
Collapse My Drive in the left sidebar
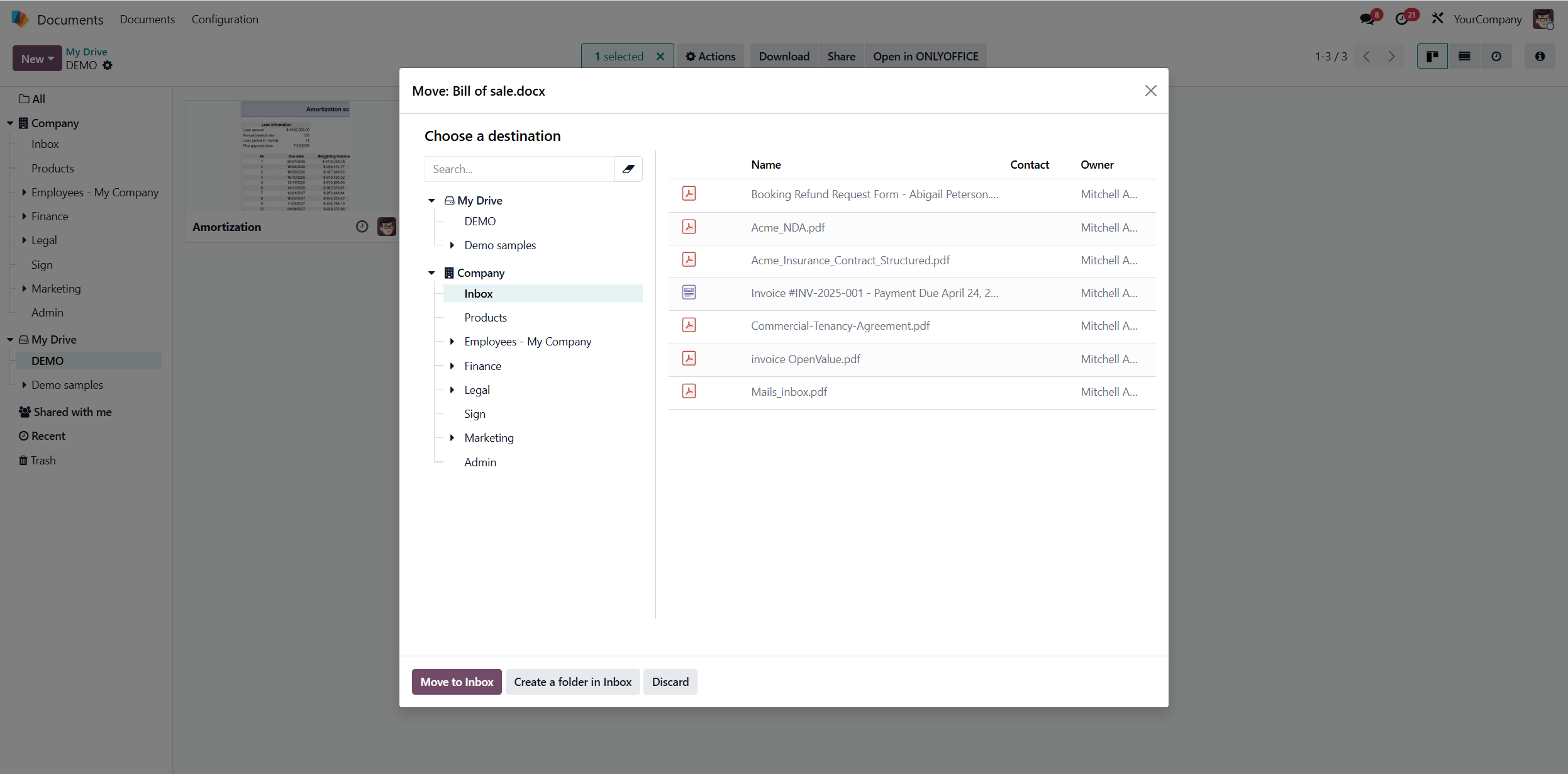point(10,339)
